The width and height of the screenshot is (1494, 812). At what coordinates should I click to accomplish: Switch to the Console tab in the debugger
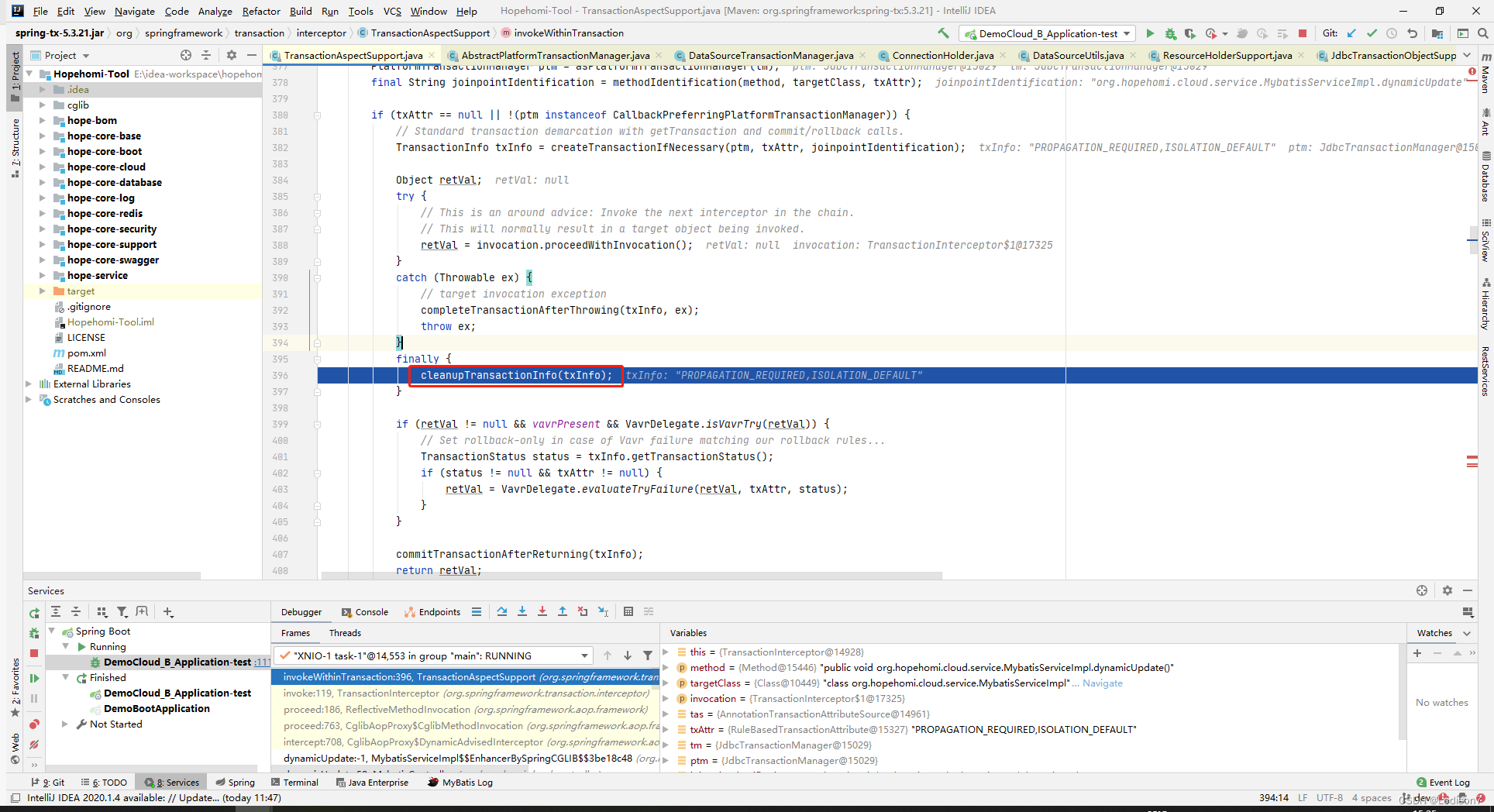coord(365,612)
